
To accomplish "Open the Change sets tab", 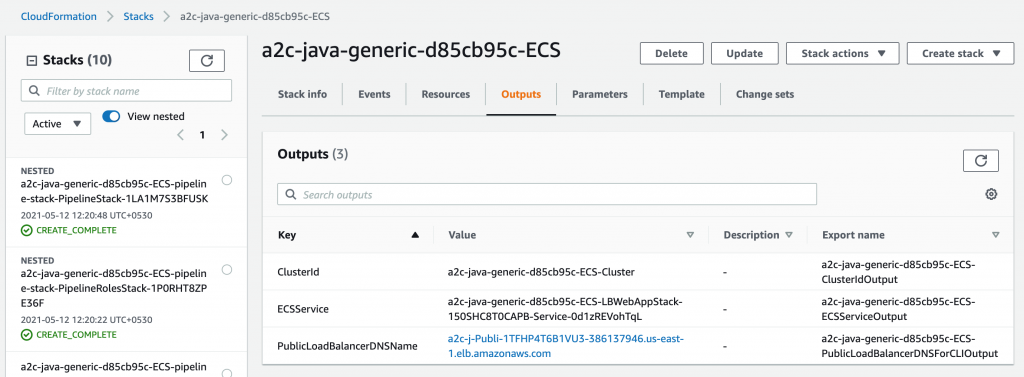I will point(765,94).
